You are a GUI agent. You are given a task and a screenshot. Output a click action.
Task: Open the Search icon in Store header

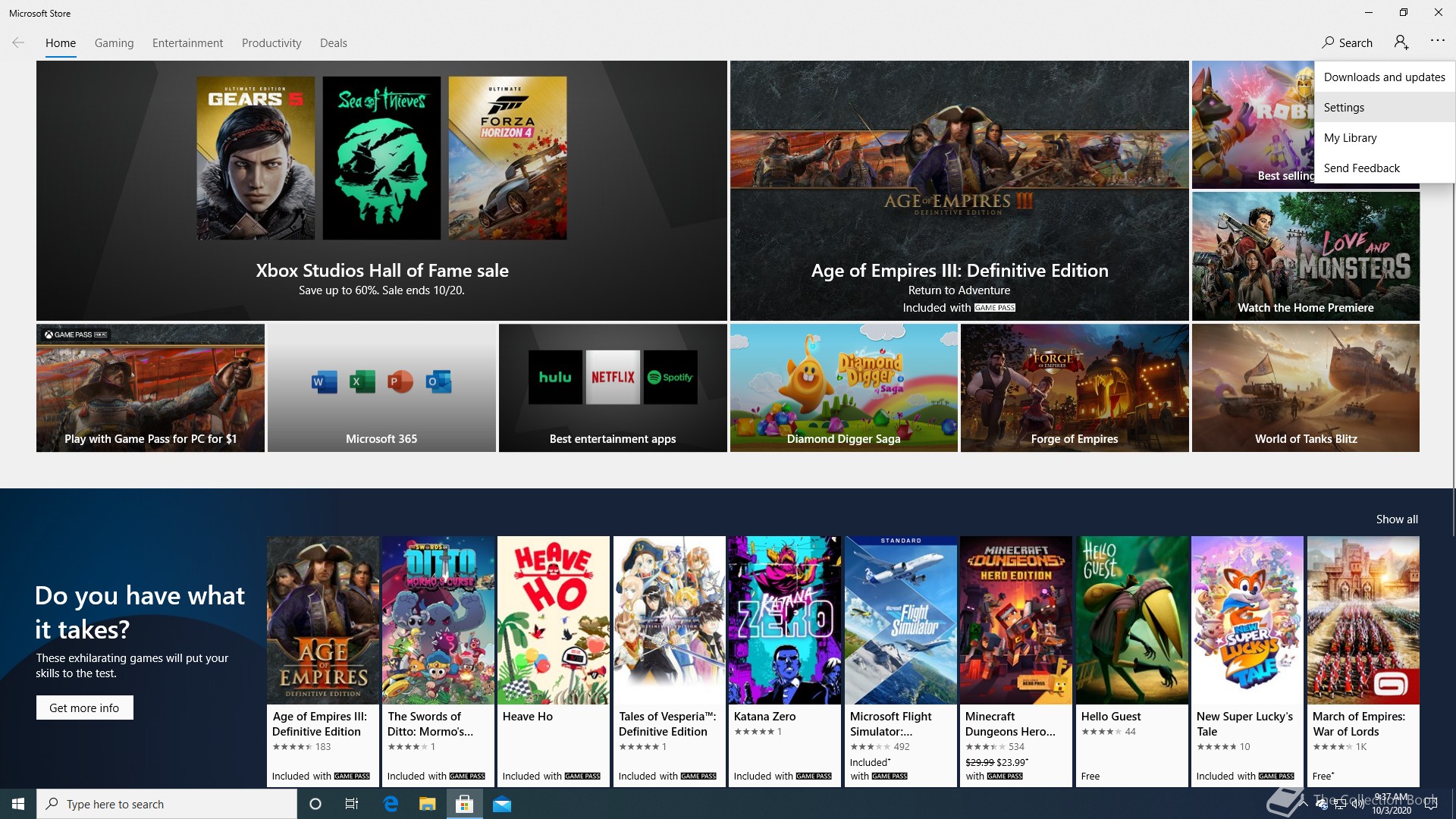(x=1347, y=42)
